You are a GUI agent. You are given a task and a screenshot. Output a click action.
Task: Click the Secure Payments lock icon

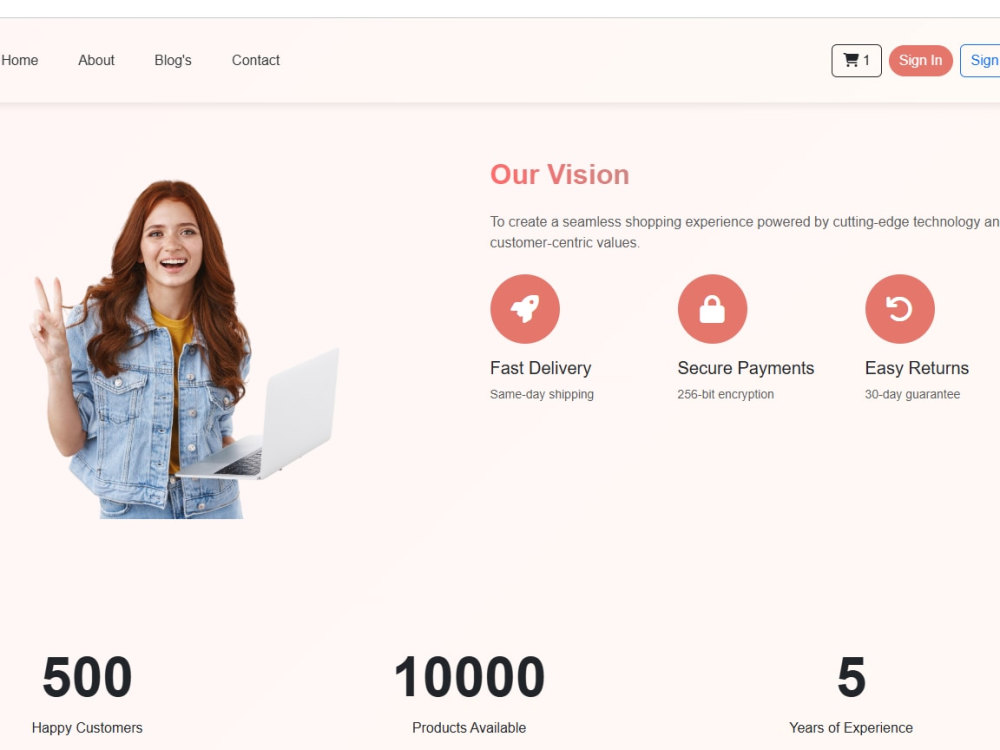pyautogui.click(x=712, y=309)
